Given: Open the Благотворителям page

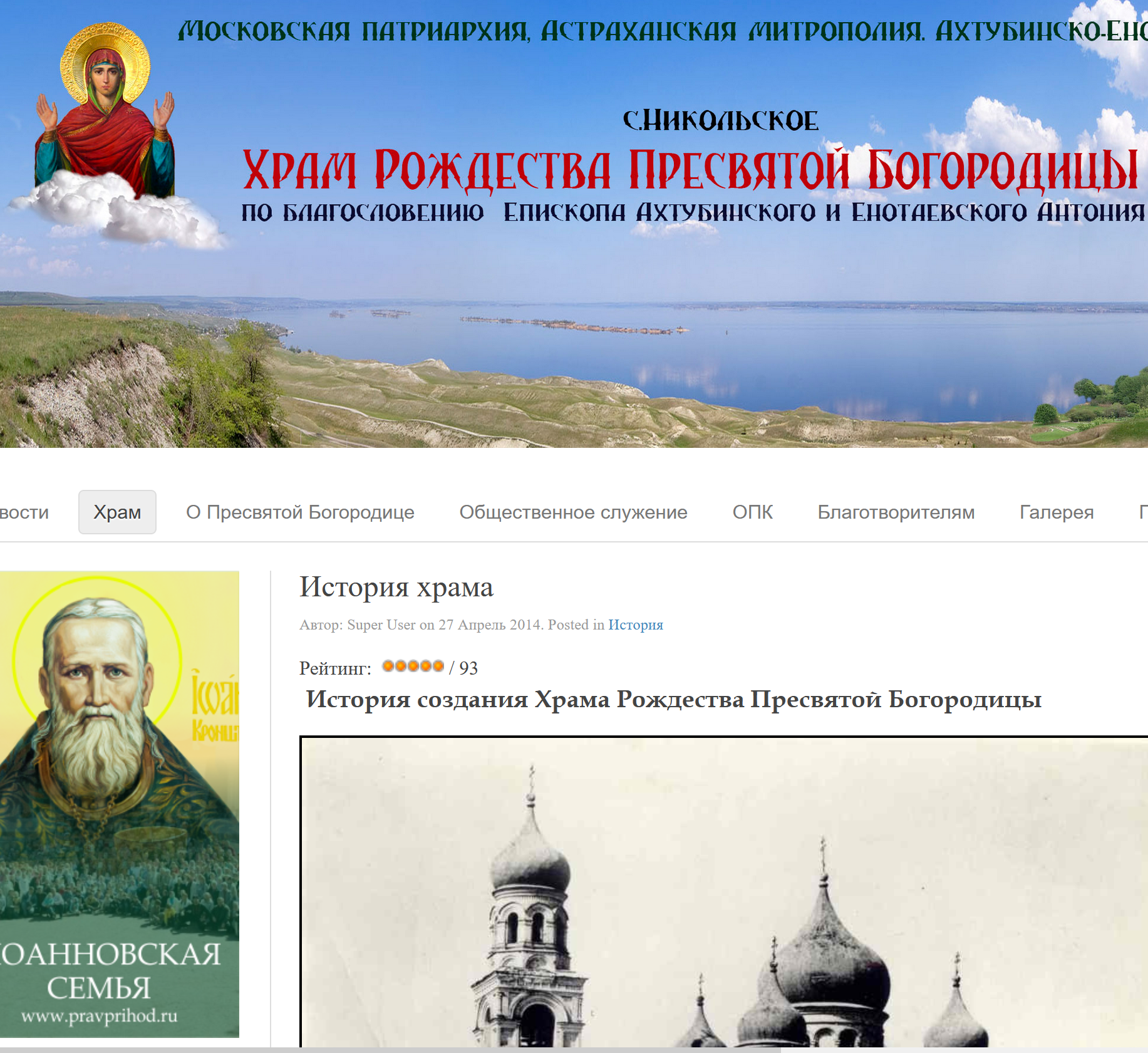Looking at the screenshot, I should 896,512.
